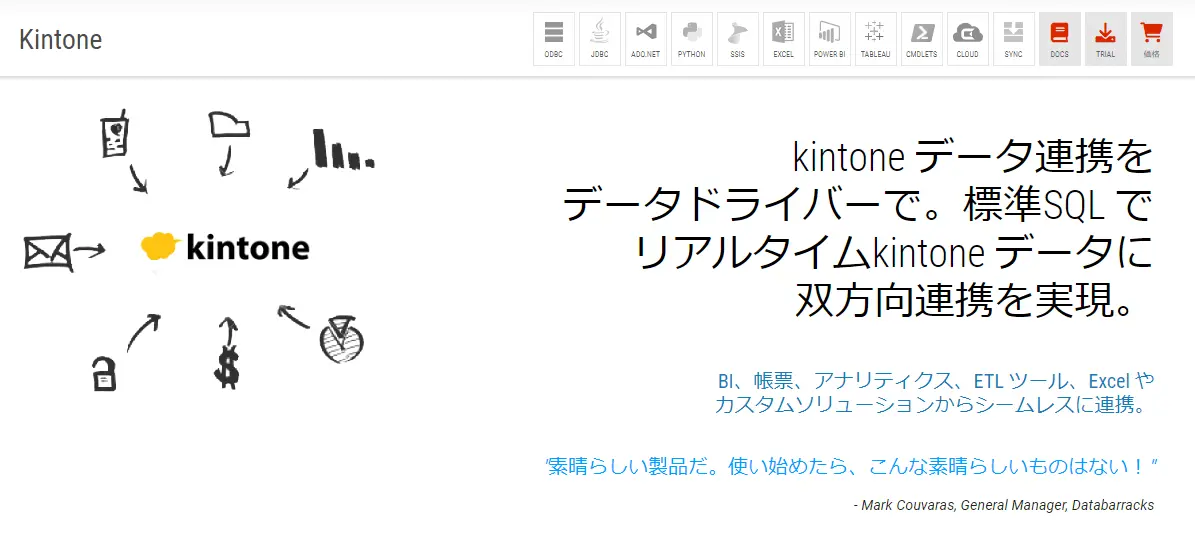This screenshot has width=1195, height=550.
Task: Open the Power BI connector icon
Action: pyautogui.click(x=830, y=39)
